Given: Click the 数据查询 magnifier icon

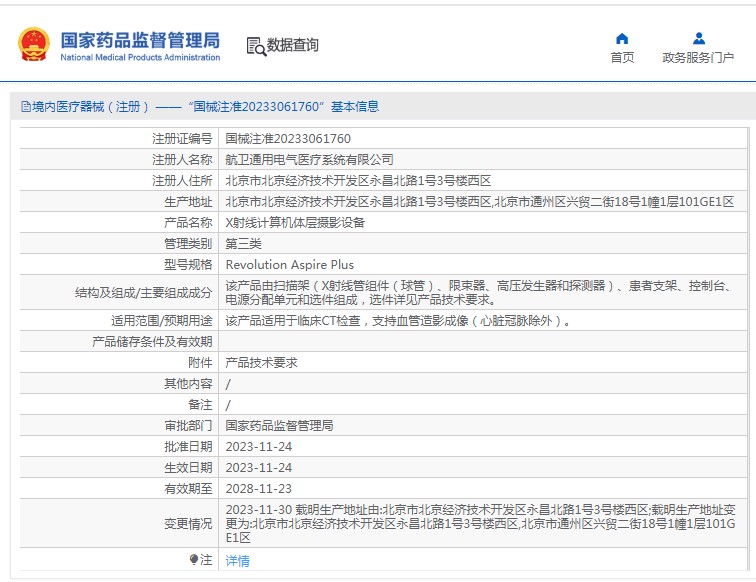Looking at the screenshot, I should (x=255, y=46).
